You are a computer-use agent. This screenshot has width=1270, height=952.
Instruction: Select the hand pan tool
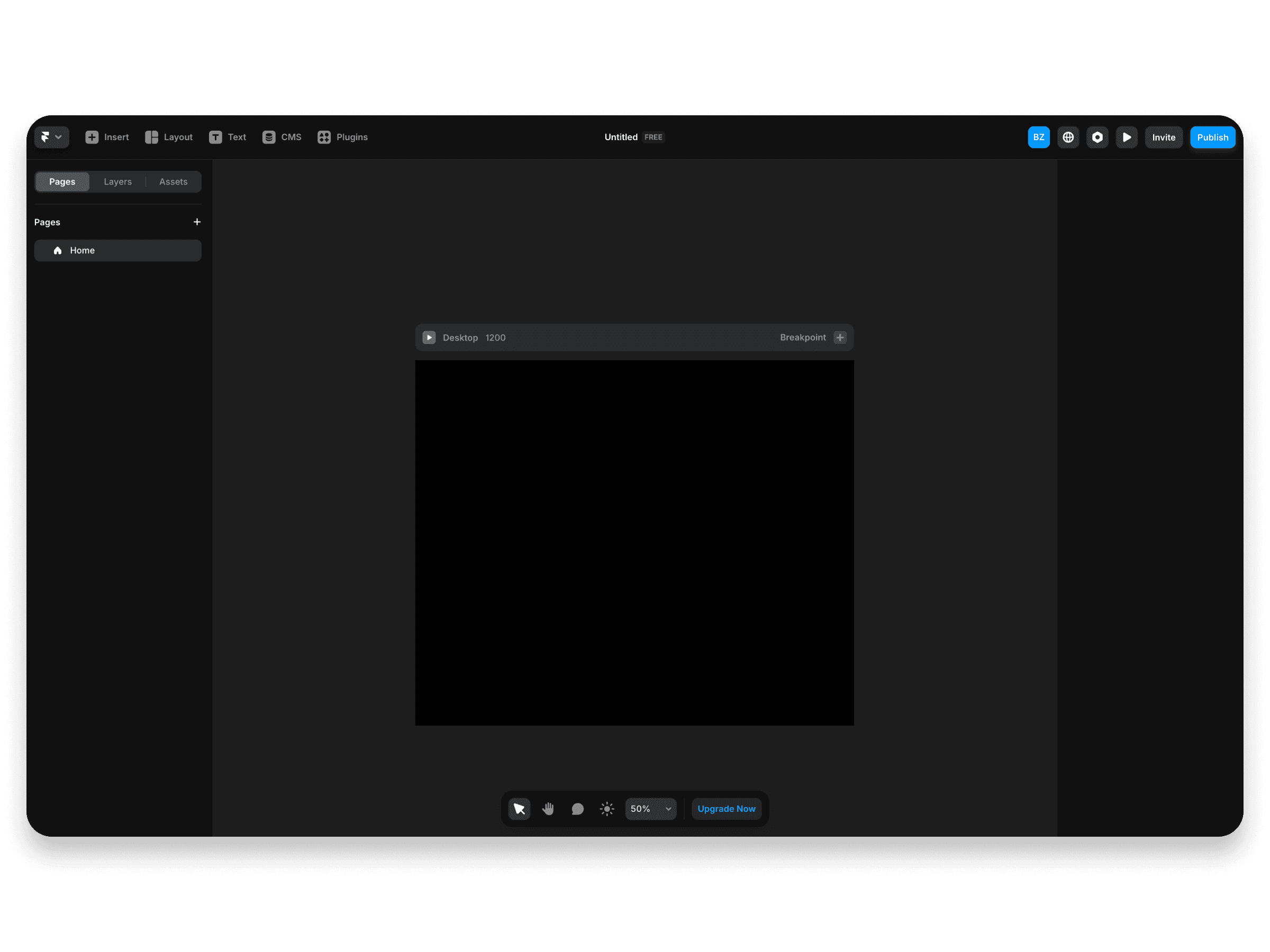[x=548, y=809]
